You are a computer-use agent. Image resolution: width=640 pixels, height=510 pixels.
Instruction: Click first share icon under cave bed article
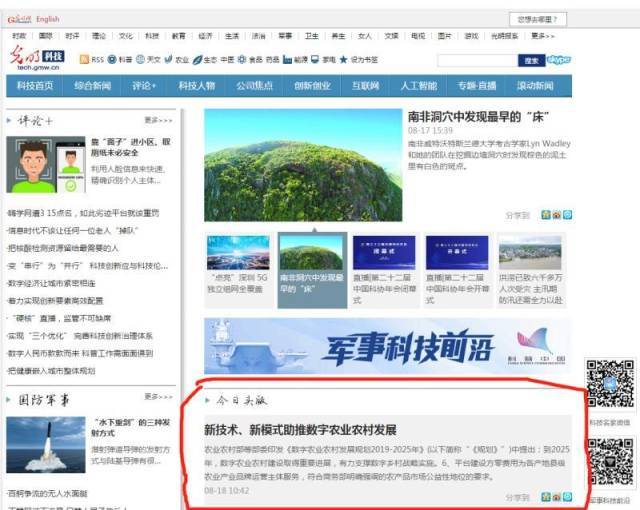545,214
